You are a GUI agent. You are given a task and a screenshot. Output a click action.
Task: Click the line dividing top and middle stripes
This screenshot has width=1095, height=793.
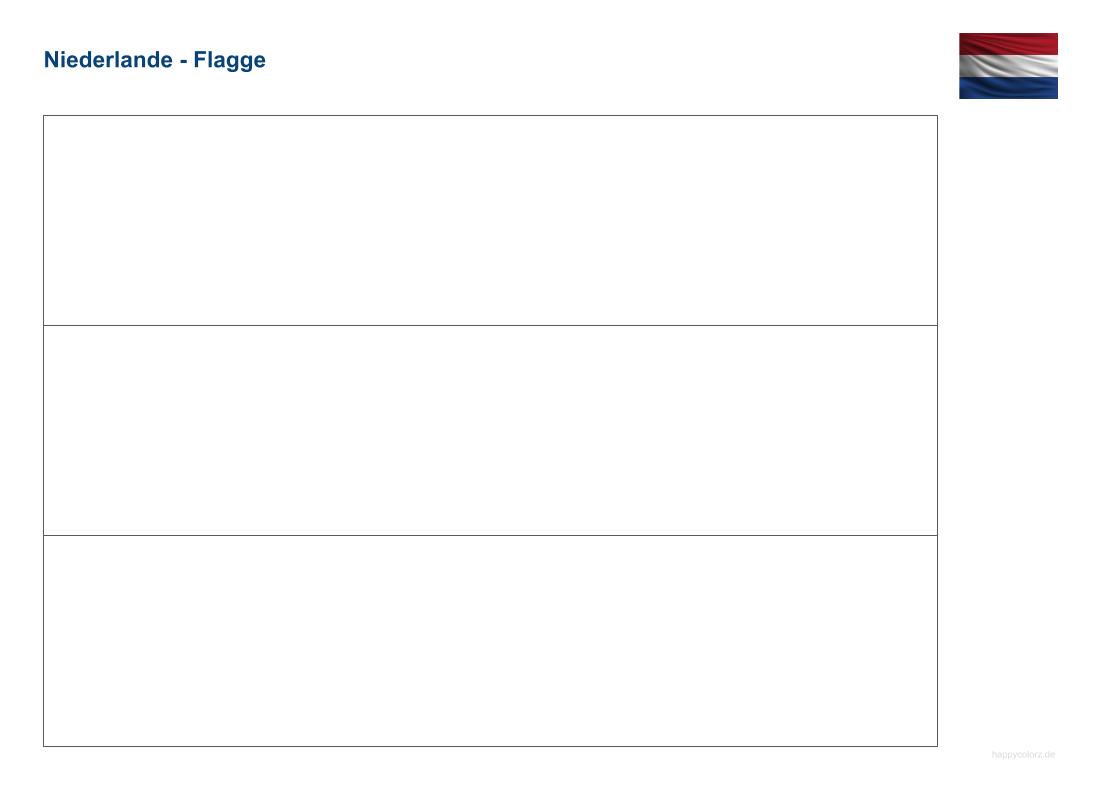pyautogui.click(x=490, y=325)
